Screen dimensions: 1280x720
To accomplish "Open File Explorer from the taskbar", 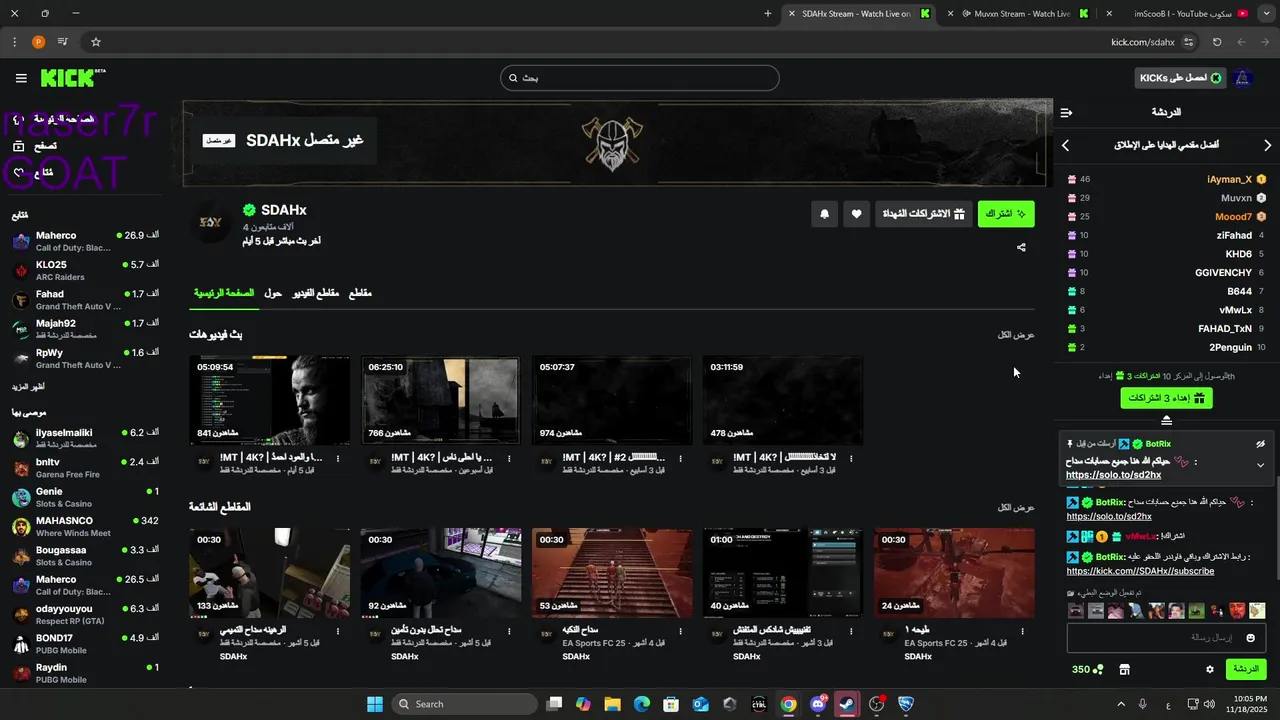I will (612, 704).
